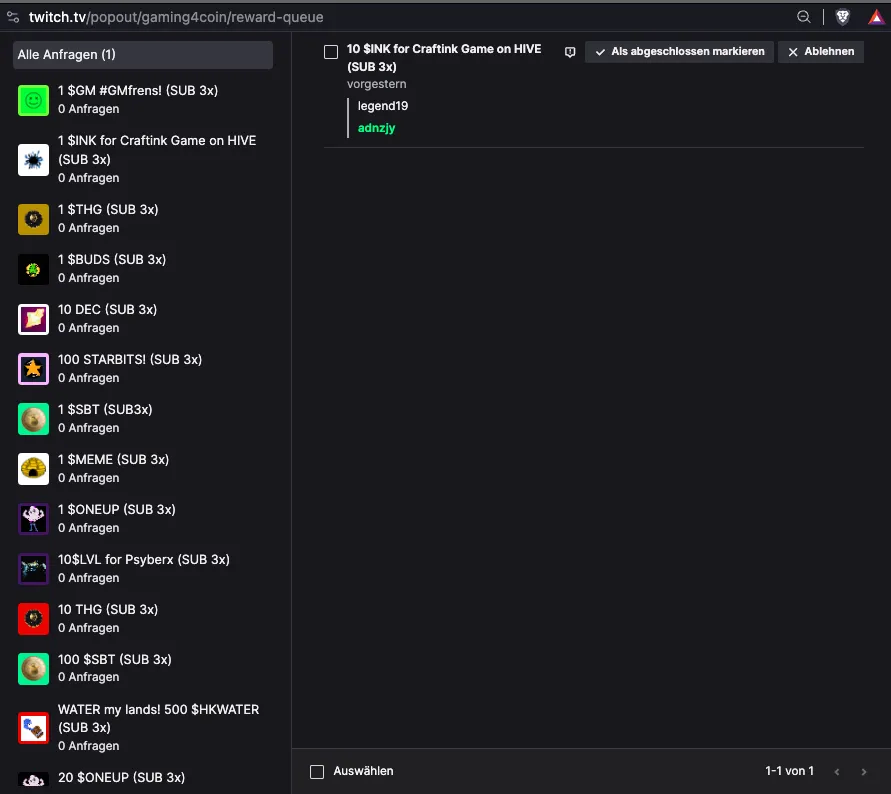Select 1 $MEME (SUB 3x) reward entry
891x794 pixels.
point(143,468)
